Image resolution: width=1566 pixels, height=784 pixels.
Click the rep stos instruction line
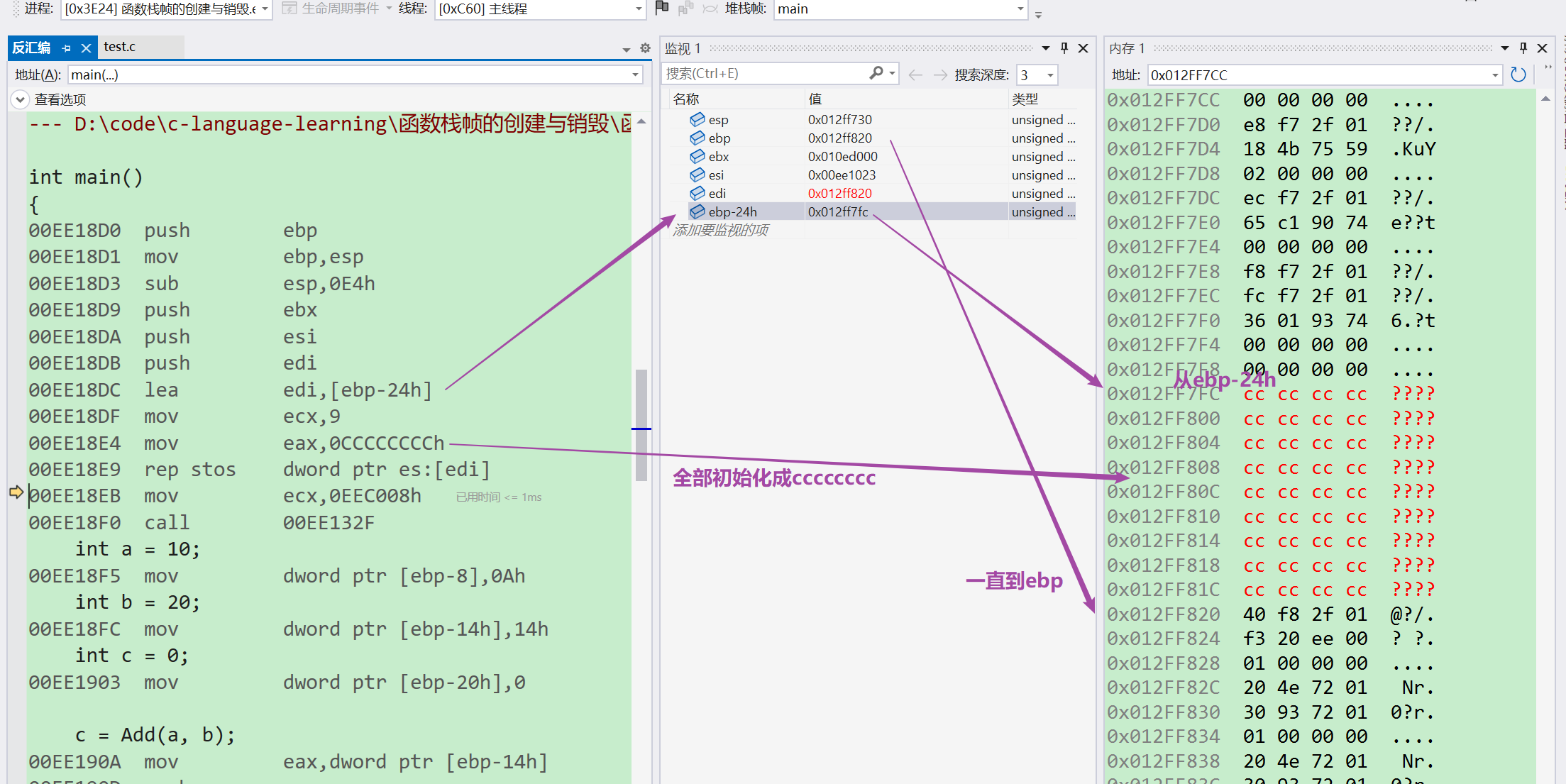click(x=260, y=469)
